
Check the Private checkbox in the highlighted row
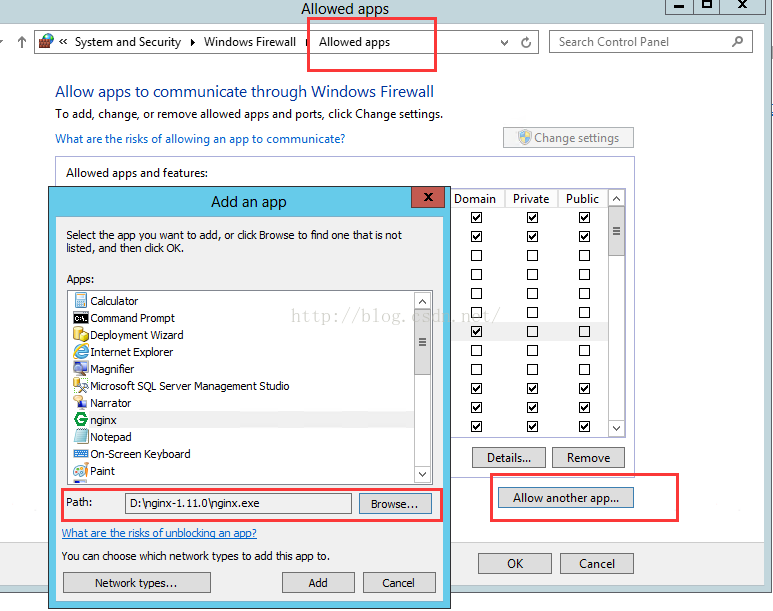[532, 331]
